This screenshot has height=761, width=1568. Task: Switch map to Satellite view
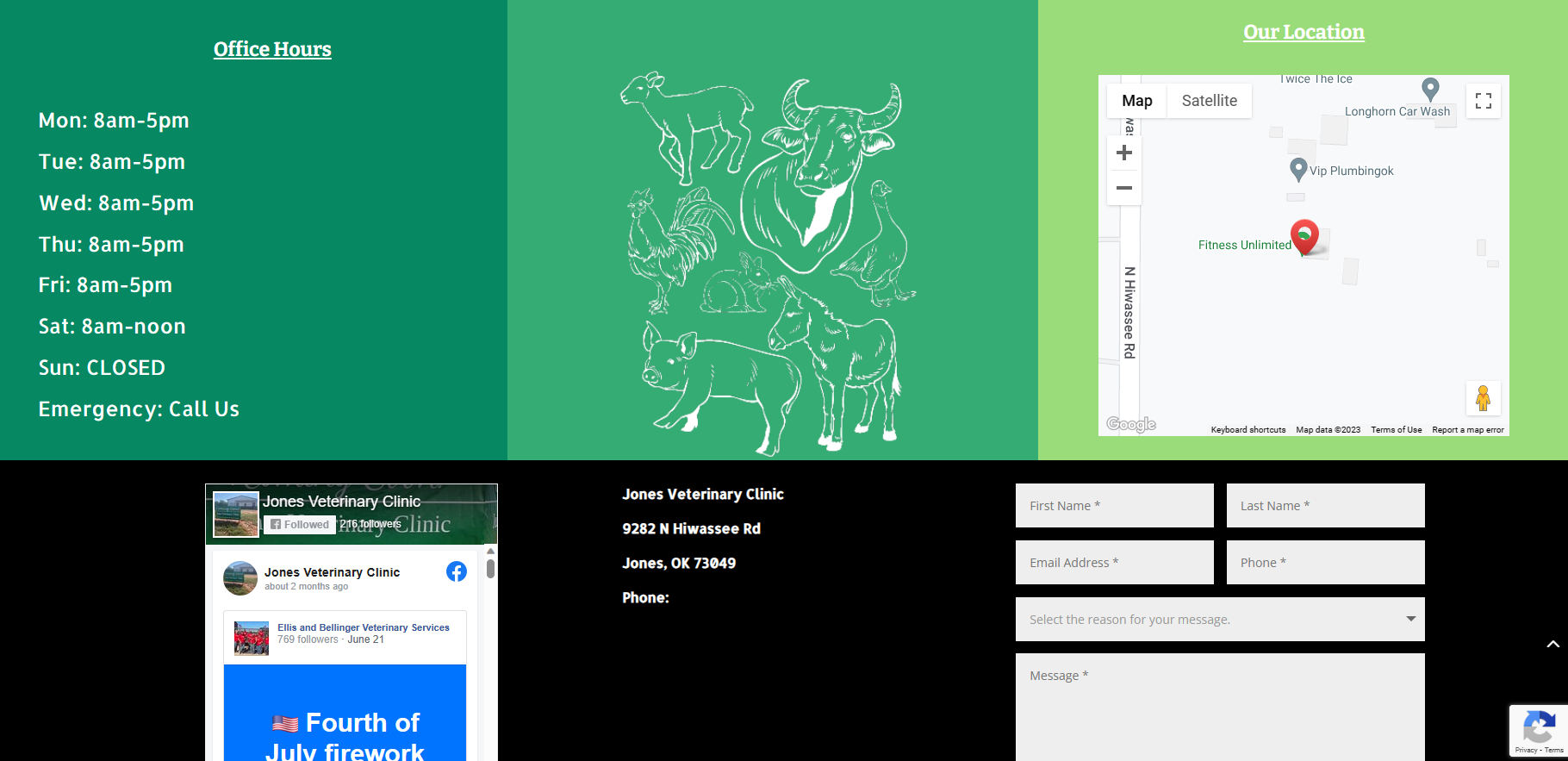pyautogui.click(x=1209, y=101)
